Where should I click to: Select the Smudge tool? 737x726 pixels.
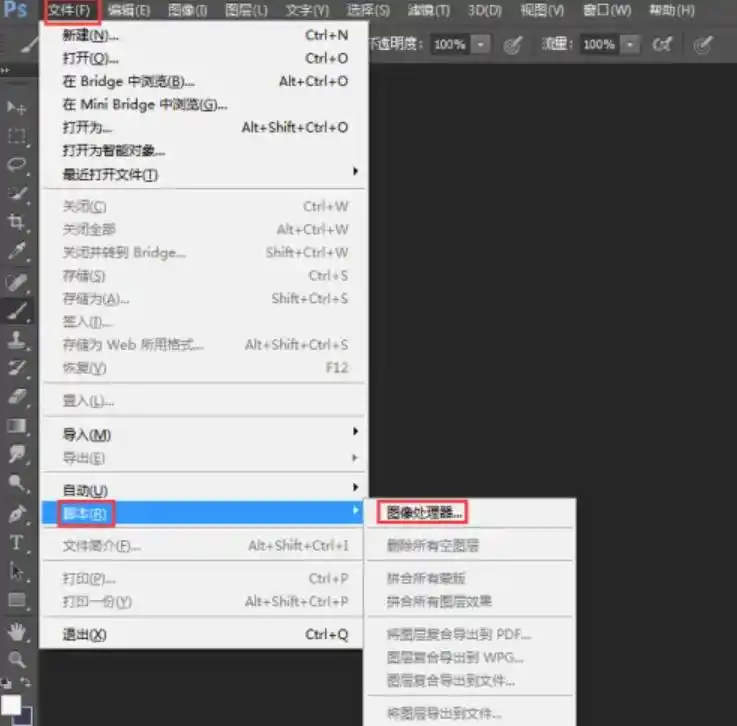coord(17,454)
